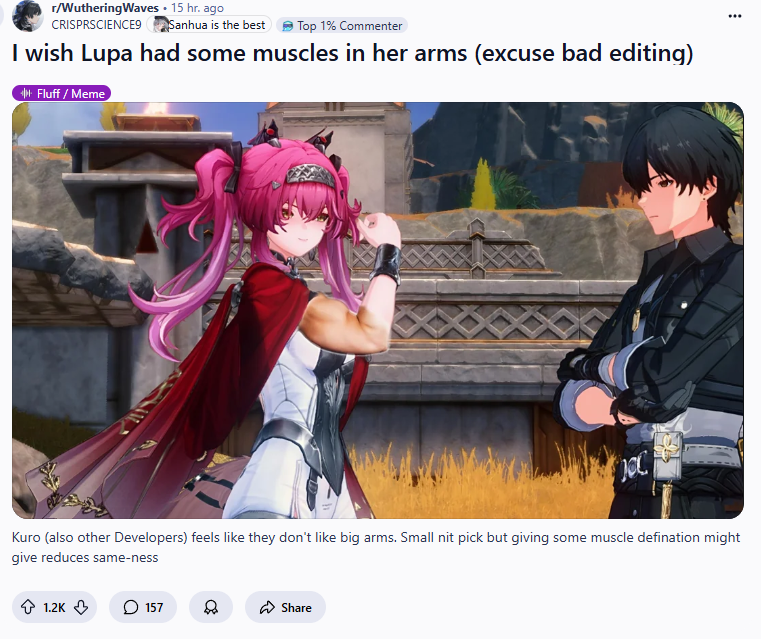
Task: Open the 157 comments
Action: [x=143, y=607]
